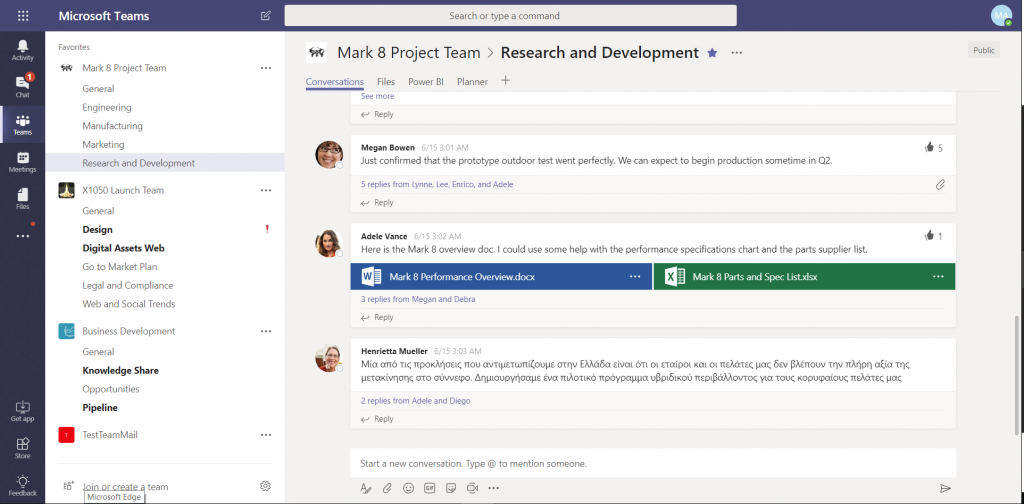Open options for Mark 8 Parts and Spec List.xlsx
1024x504 pixels.
938,277
